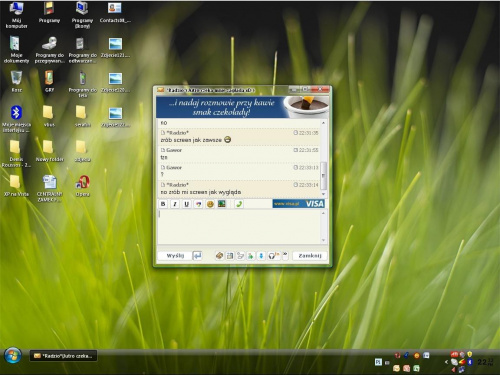
Task: Click the contacts conference icon in bottom toolbar
Action: (240, 256)
